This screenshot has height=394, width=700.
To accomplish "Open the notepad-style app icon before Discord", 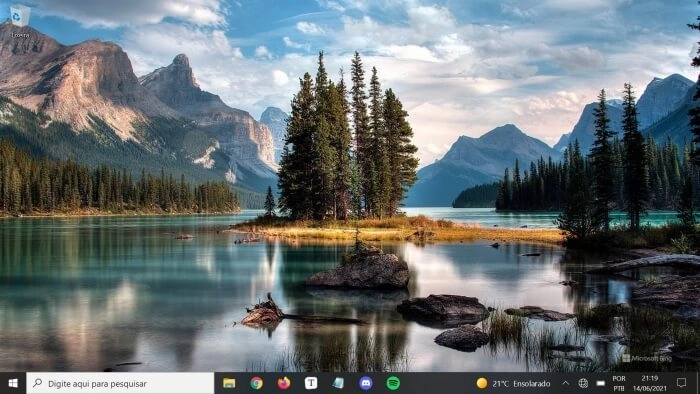I will coord(338,383).
